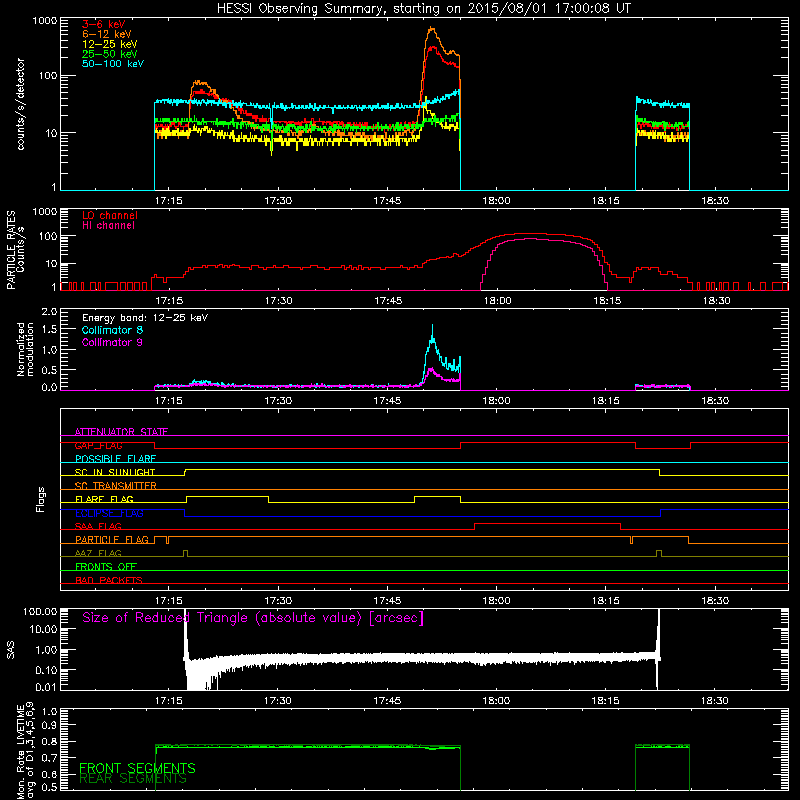This screenshot has height=800, width=800.
Task: Click the ATTENUATOR_STATE flag label
Action: (x=121, y=432)
